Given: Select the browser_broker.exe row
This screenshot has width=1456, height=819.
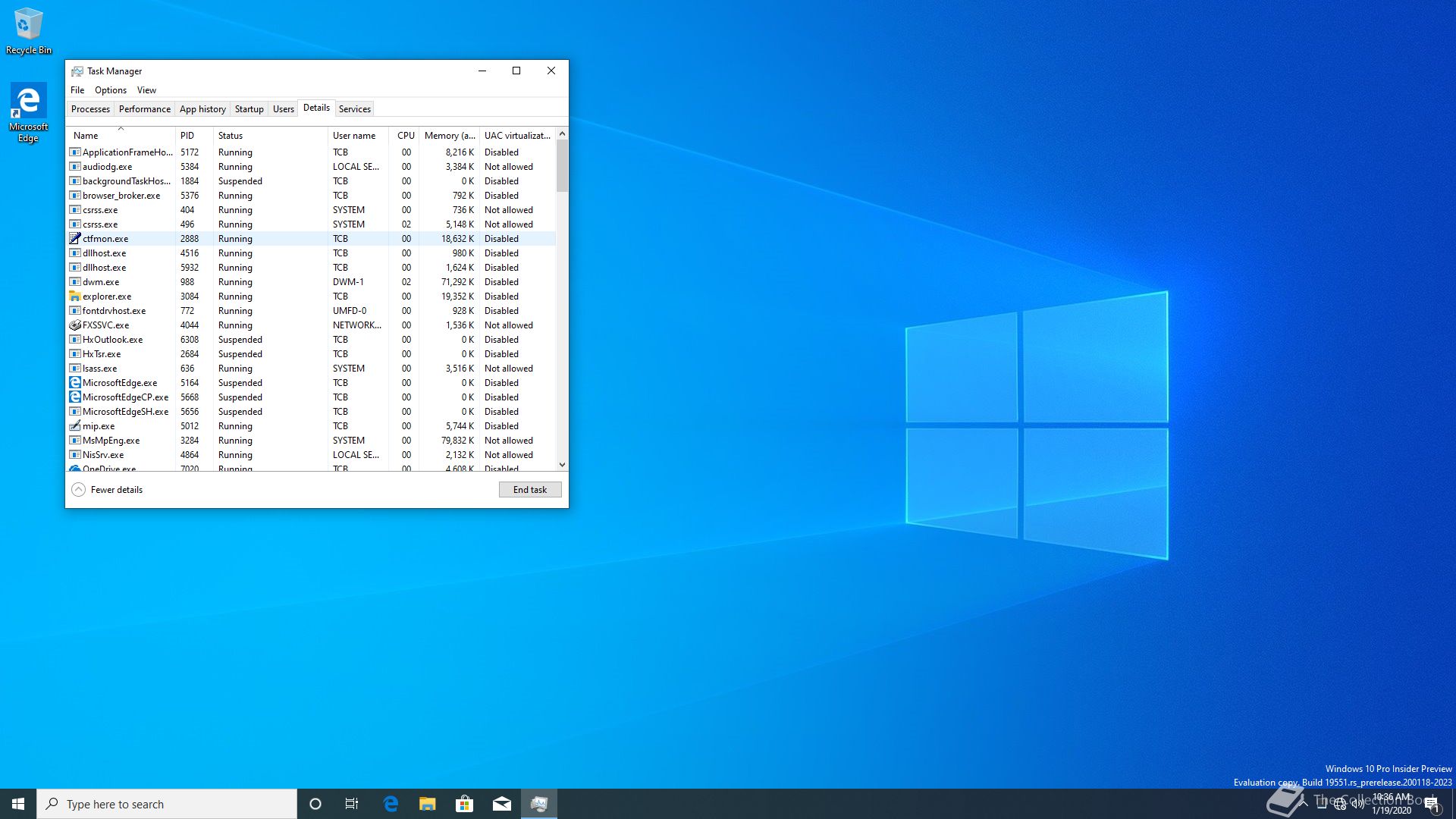Looking at the screenshot, I should [x=312, y=196].
